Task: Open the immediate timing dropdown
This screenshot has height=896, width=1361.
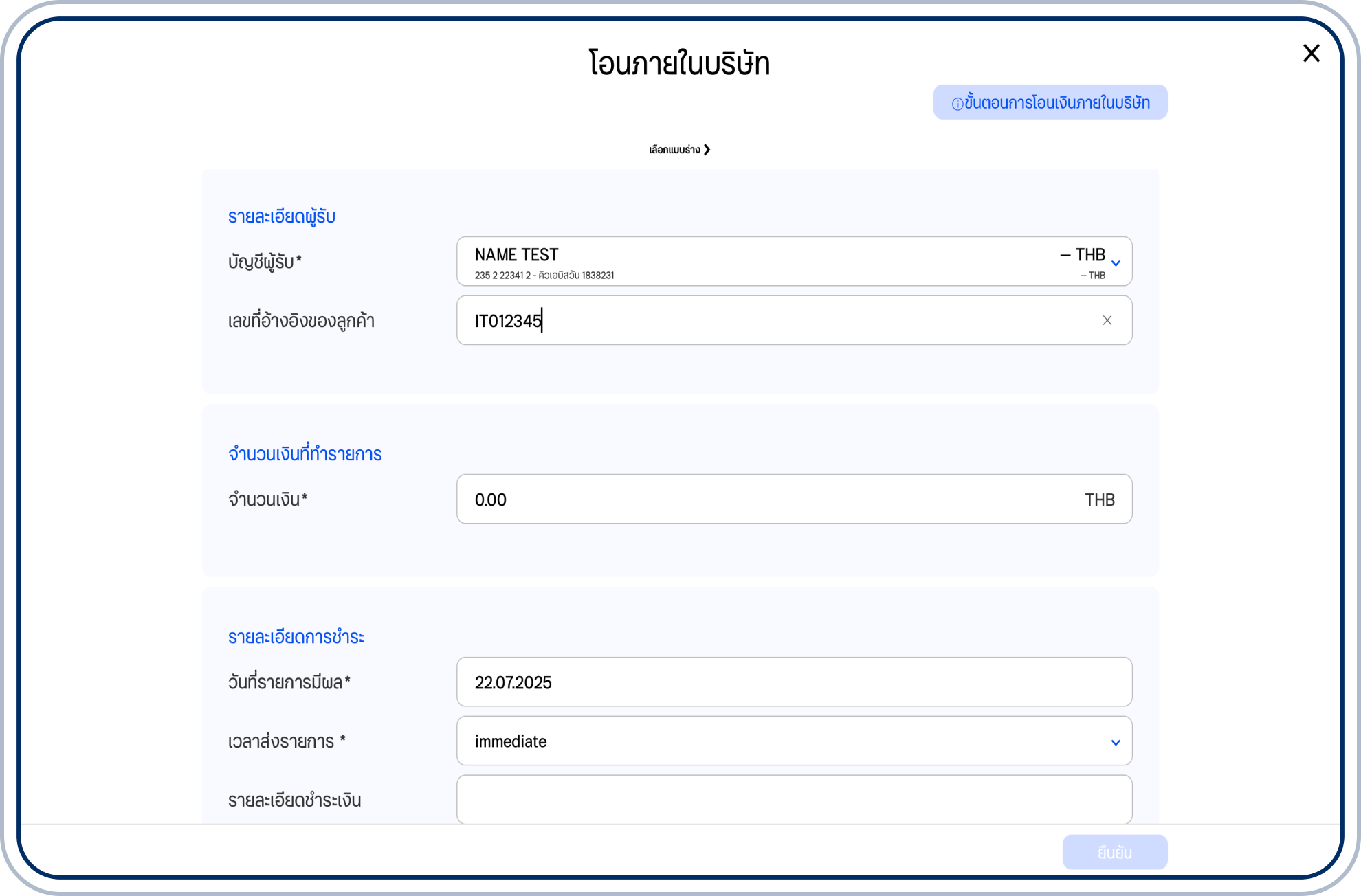Action: 794,741
